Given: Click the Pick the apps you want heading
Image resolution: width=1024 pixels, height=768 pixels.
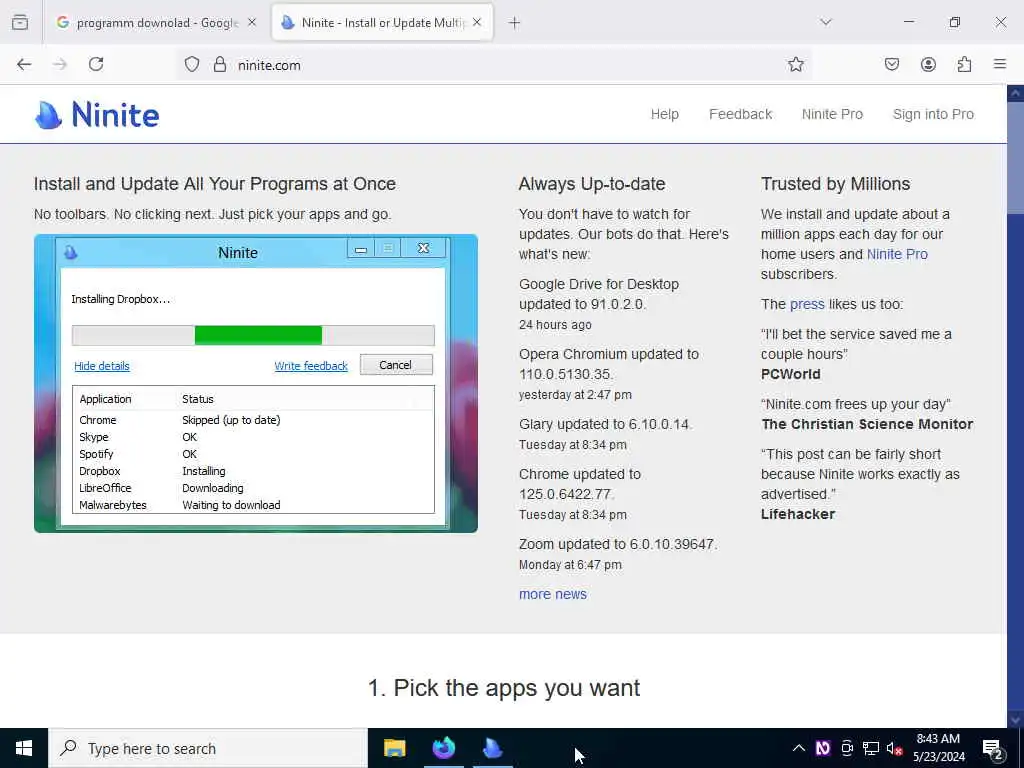Looking at the screenshot, I should pos(504,688).
